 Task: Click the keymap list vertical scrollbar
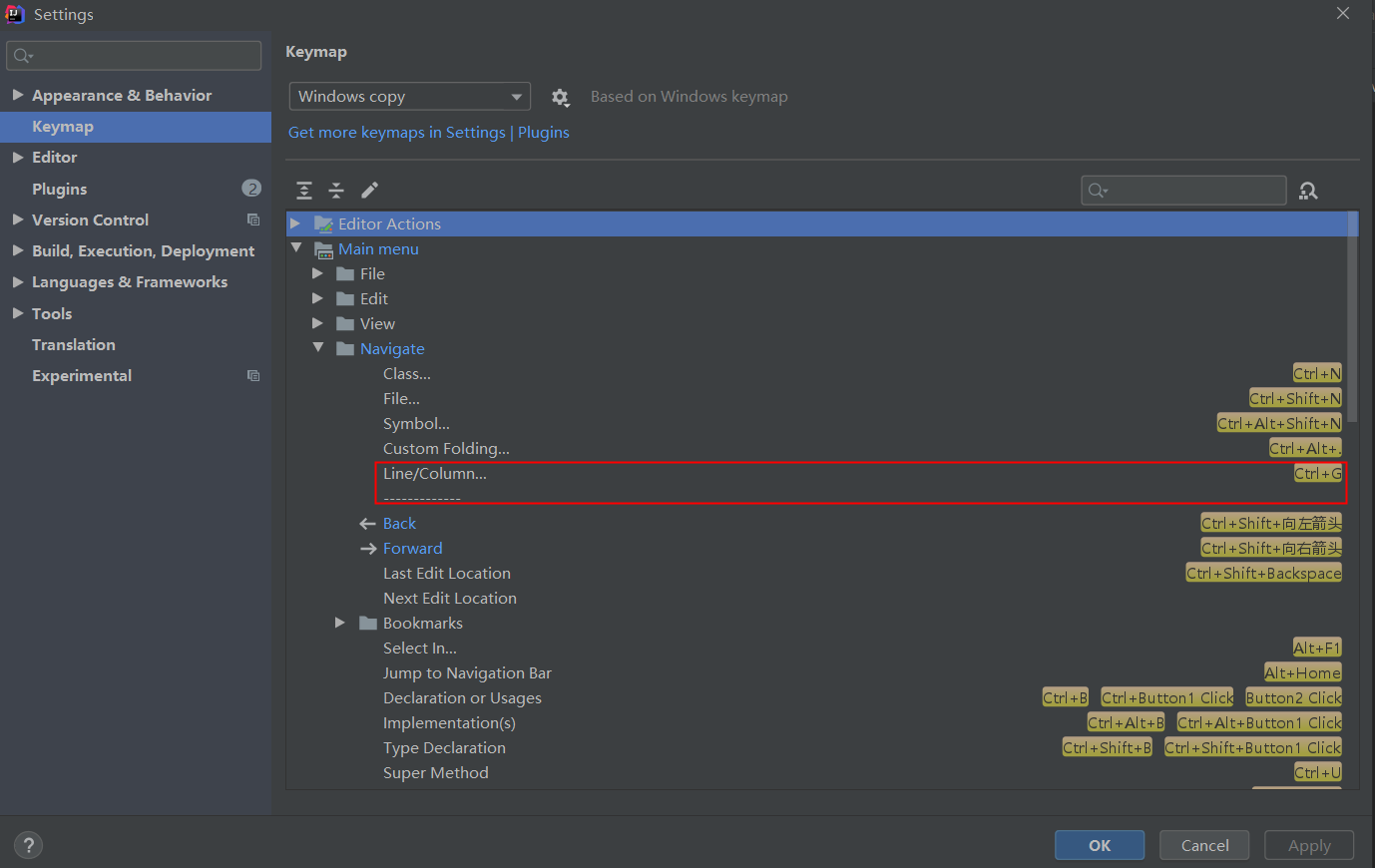[1352, 316]
